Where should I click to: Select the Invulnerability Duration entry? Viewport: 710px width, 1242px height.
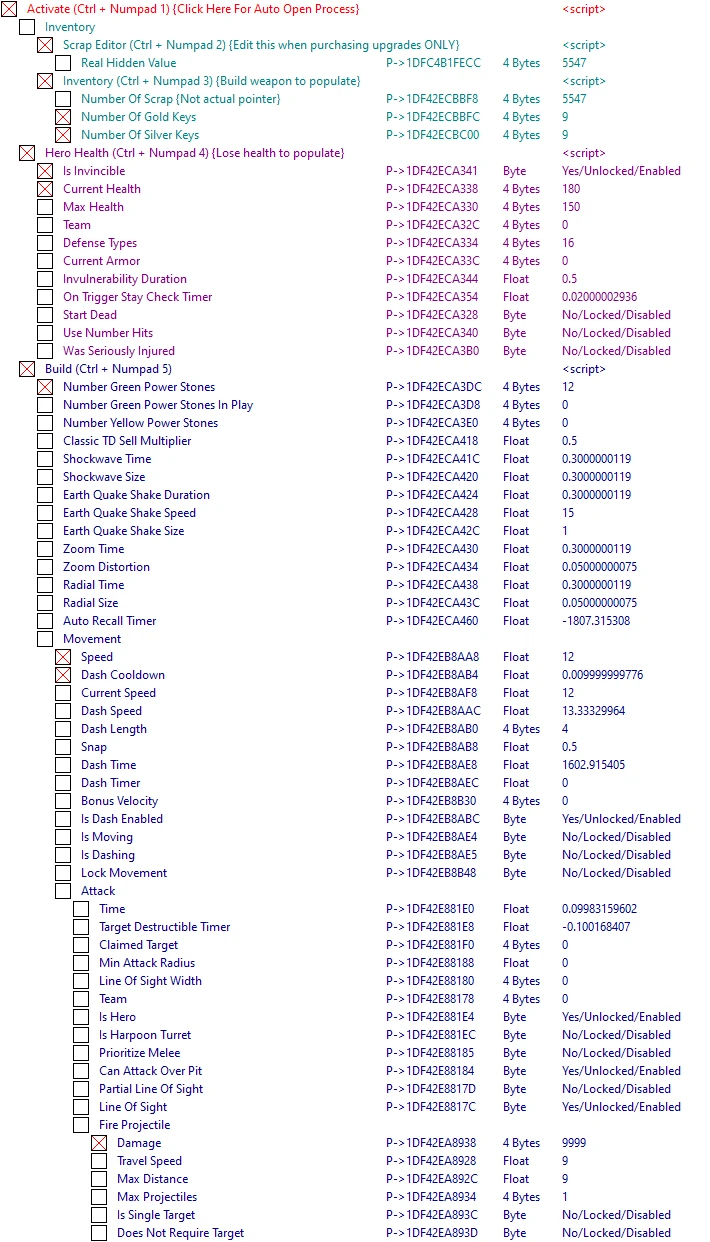click(125, 279)
